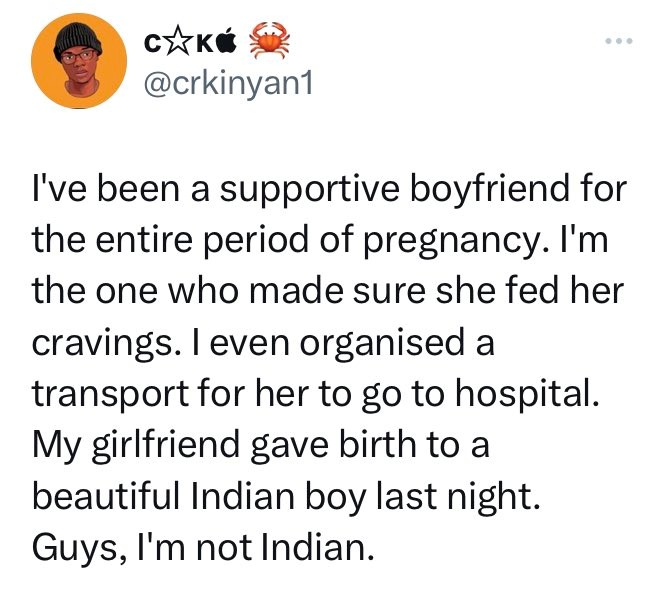665x611 pixels.
Task: Select the word "hospital" in the tweet body
Action: tap(528, 396)
